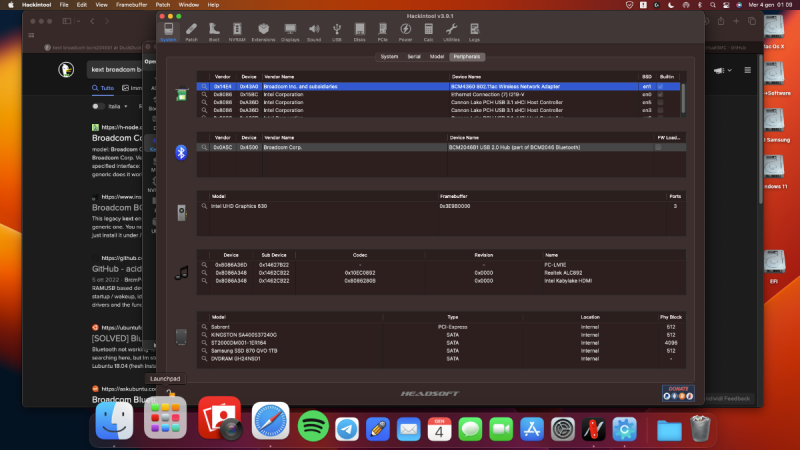Open the Logs toolbar section
800x450 pixels.
pyautogui.click(x=474, y=32)
